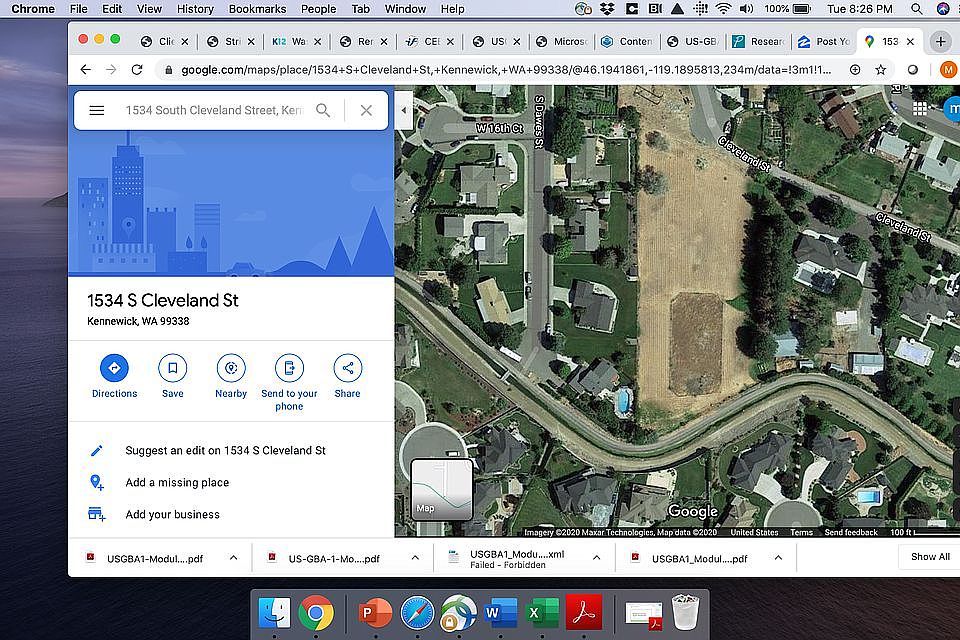Viewport: 960px width, 640px height.
Task: Click Suggest an edit on 1534 S Cleveland St
Action: [225, 451]
